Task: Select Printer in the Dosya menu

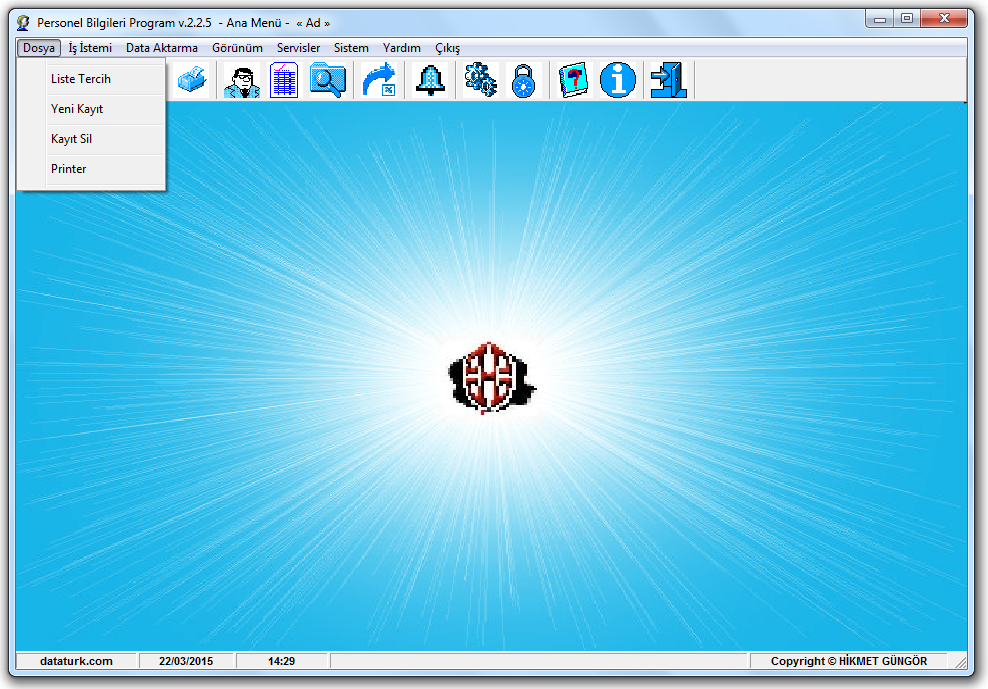Action: coord(92,169)
